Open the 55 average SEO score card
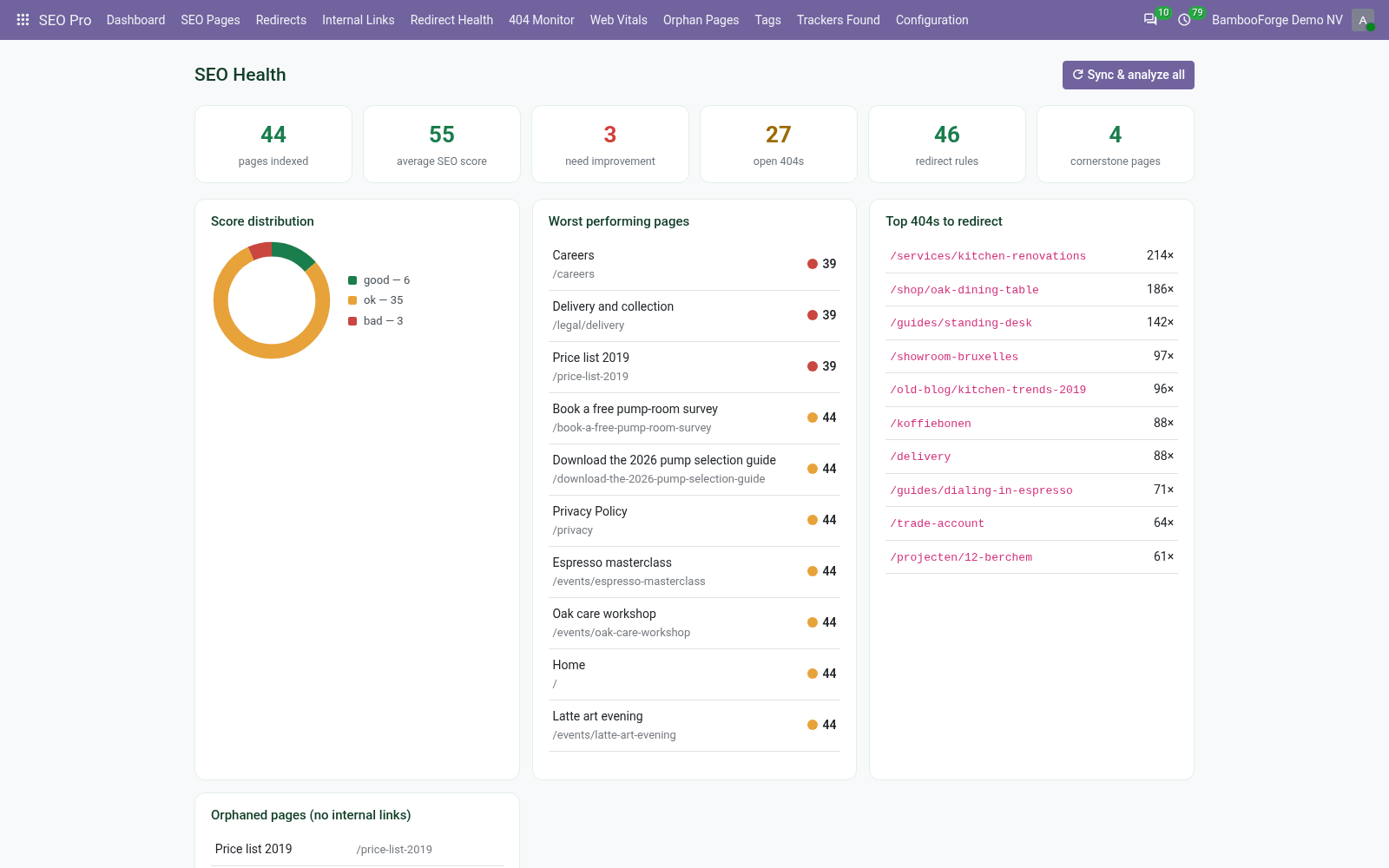The height and width of the screenshot is (868, 1389). click(x=442, y=144)
